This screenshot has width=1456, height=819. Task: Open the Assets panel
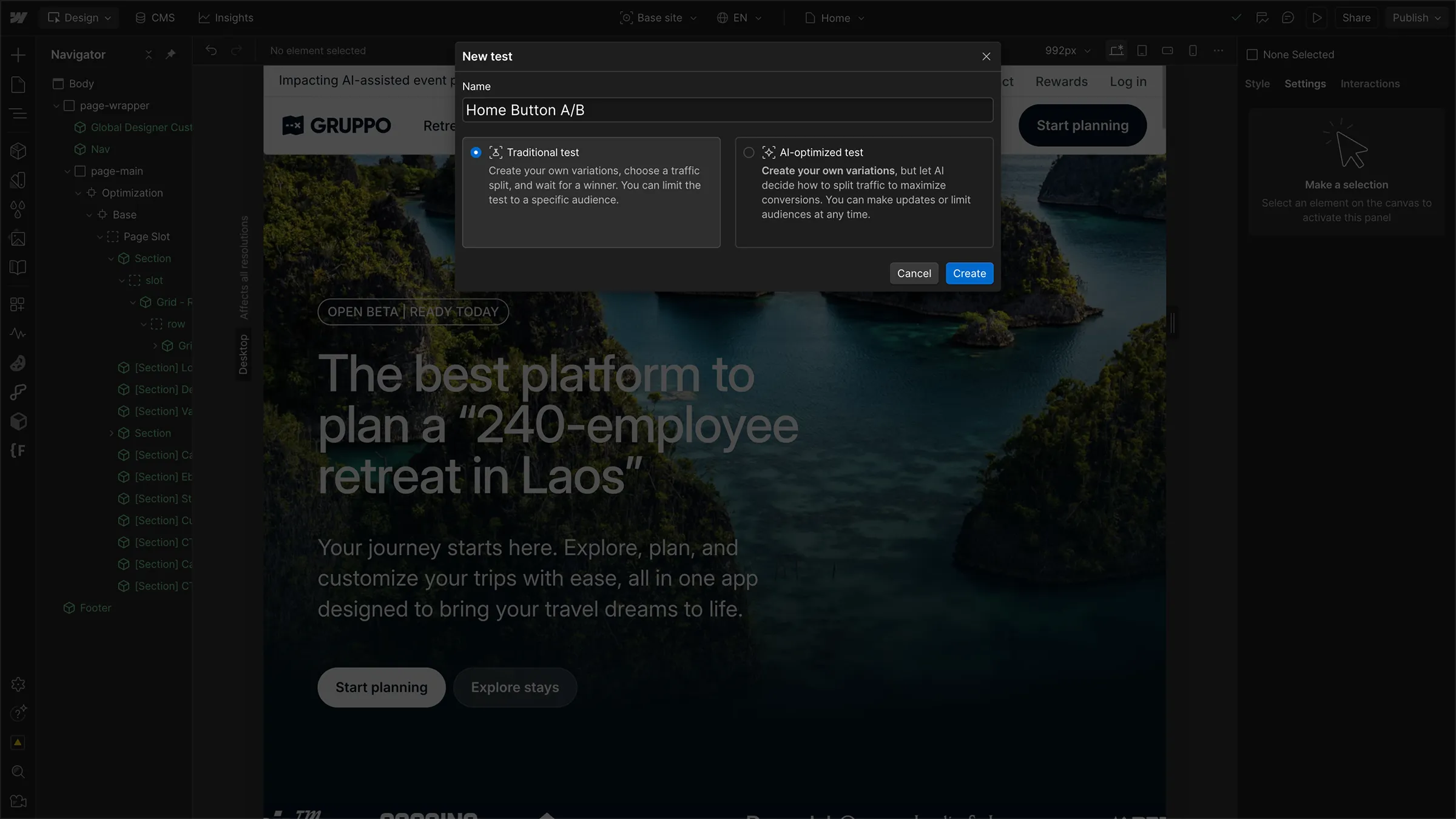click(x=18, y=238)
